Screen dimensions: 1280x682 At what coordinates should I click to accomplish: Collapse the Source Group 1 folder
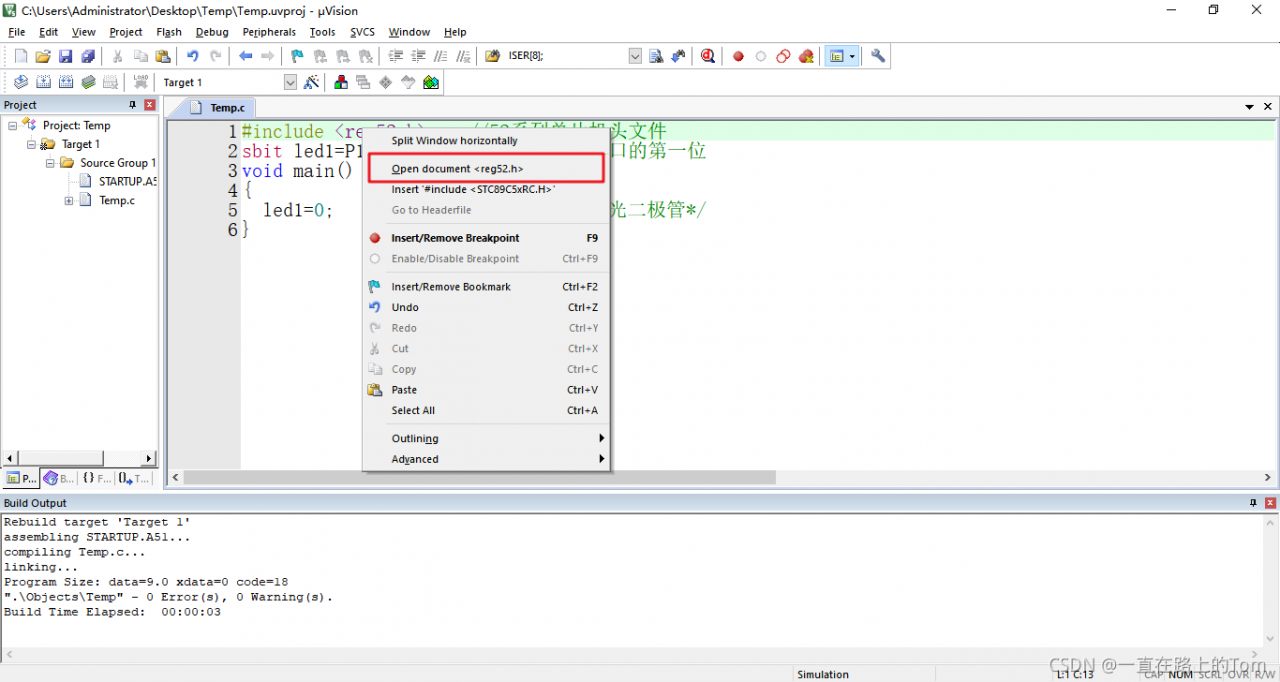point(50,163)
